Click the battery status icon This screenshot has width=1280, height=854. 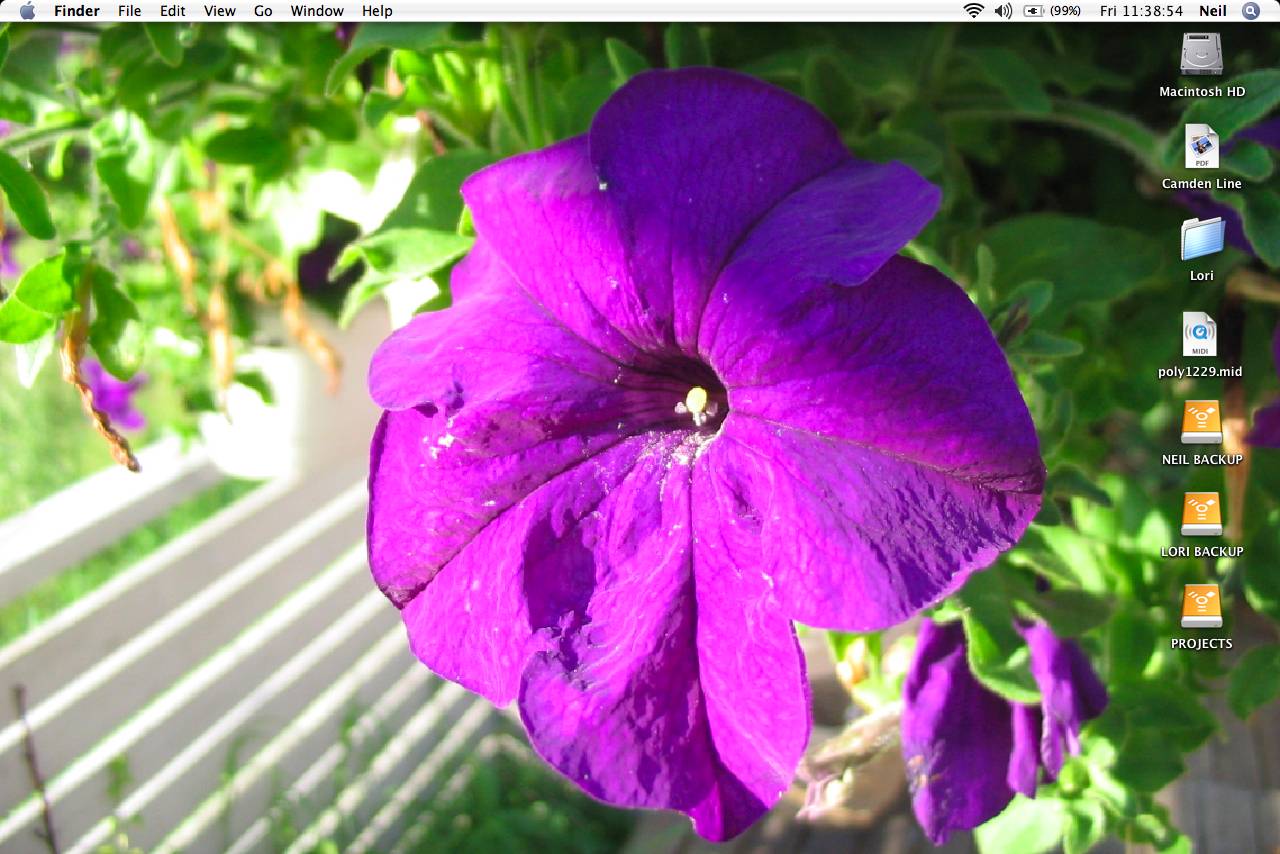(1034, 11)
